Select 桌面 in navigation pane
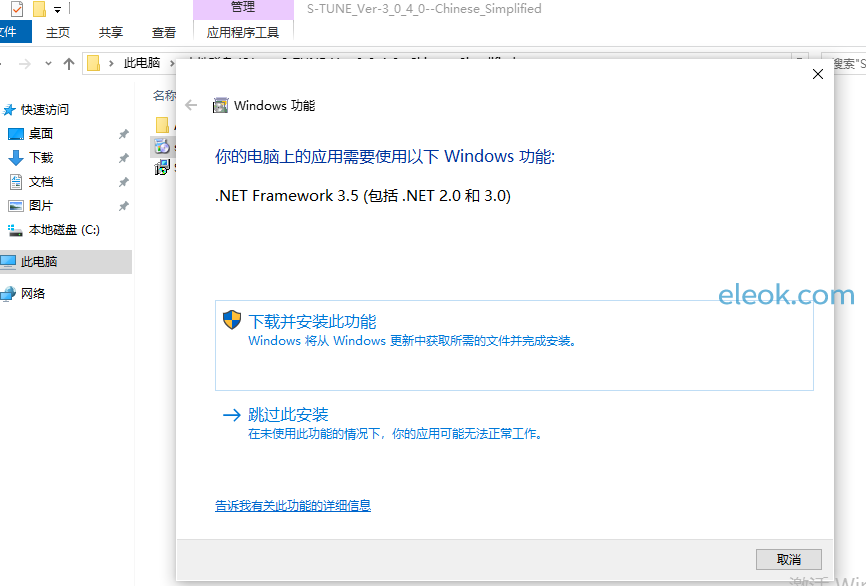Screen dimensions: 866x586 tap(40, 133)
